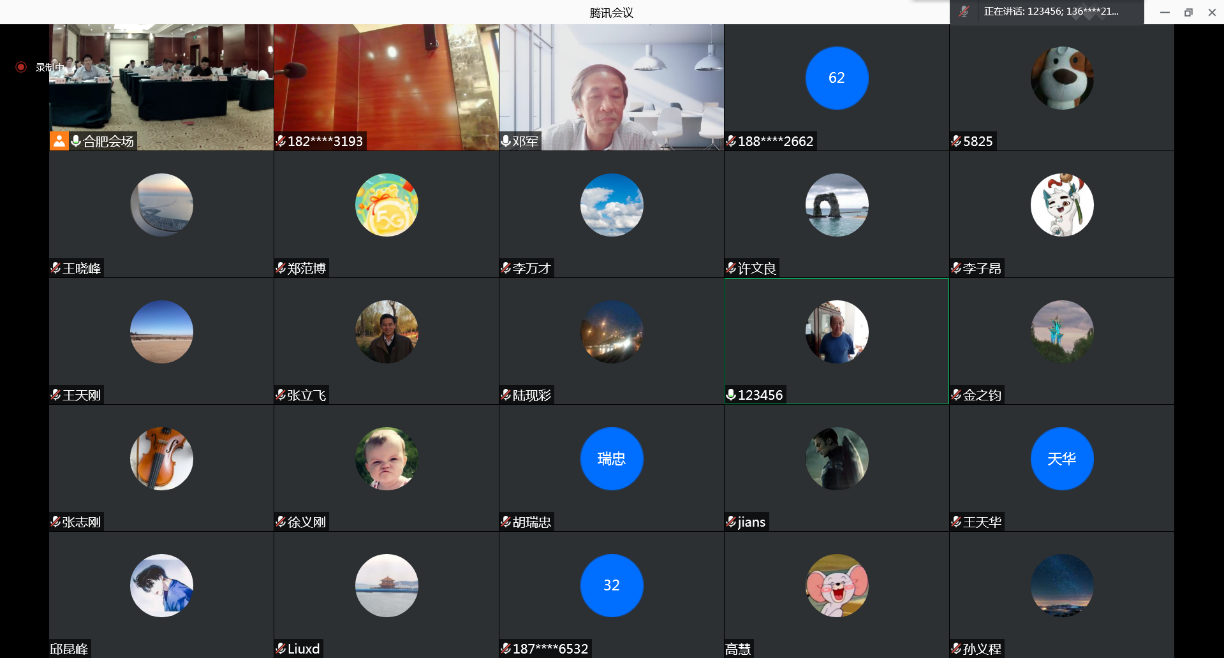Click the 王晓峰 participant name label
Screen dimensions: 1224x658
tap(81, 269)
